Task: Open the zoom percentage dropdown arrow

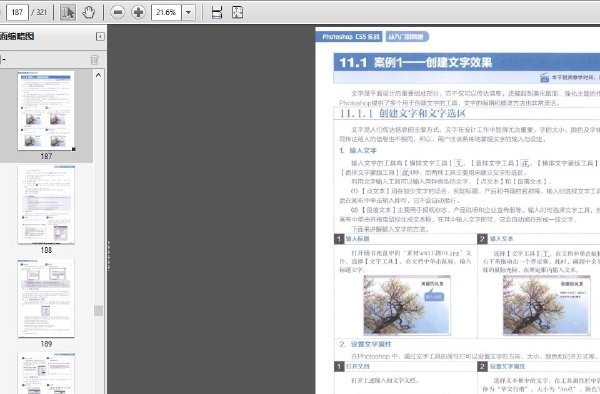Action: (x=188, y=12)
